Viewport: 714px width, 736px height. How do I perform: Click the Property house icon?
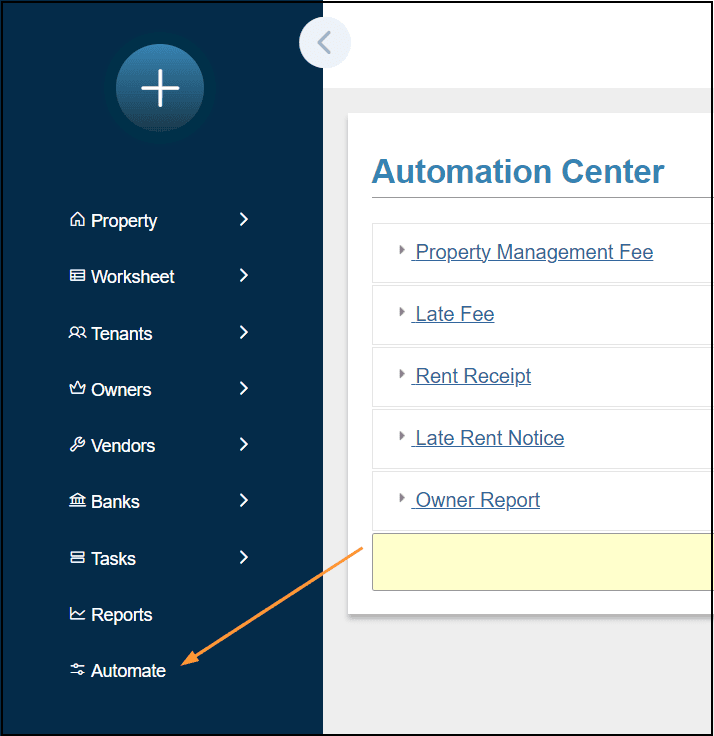click(77, 220)
